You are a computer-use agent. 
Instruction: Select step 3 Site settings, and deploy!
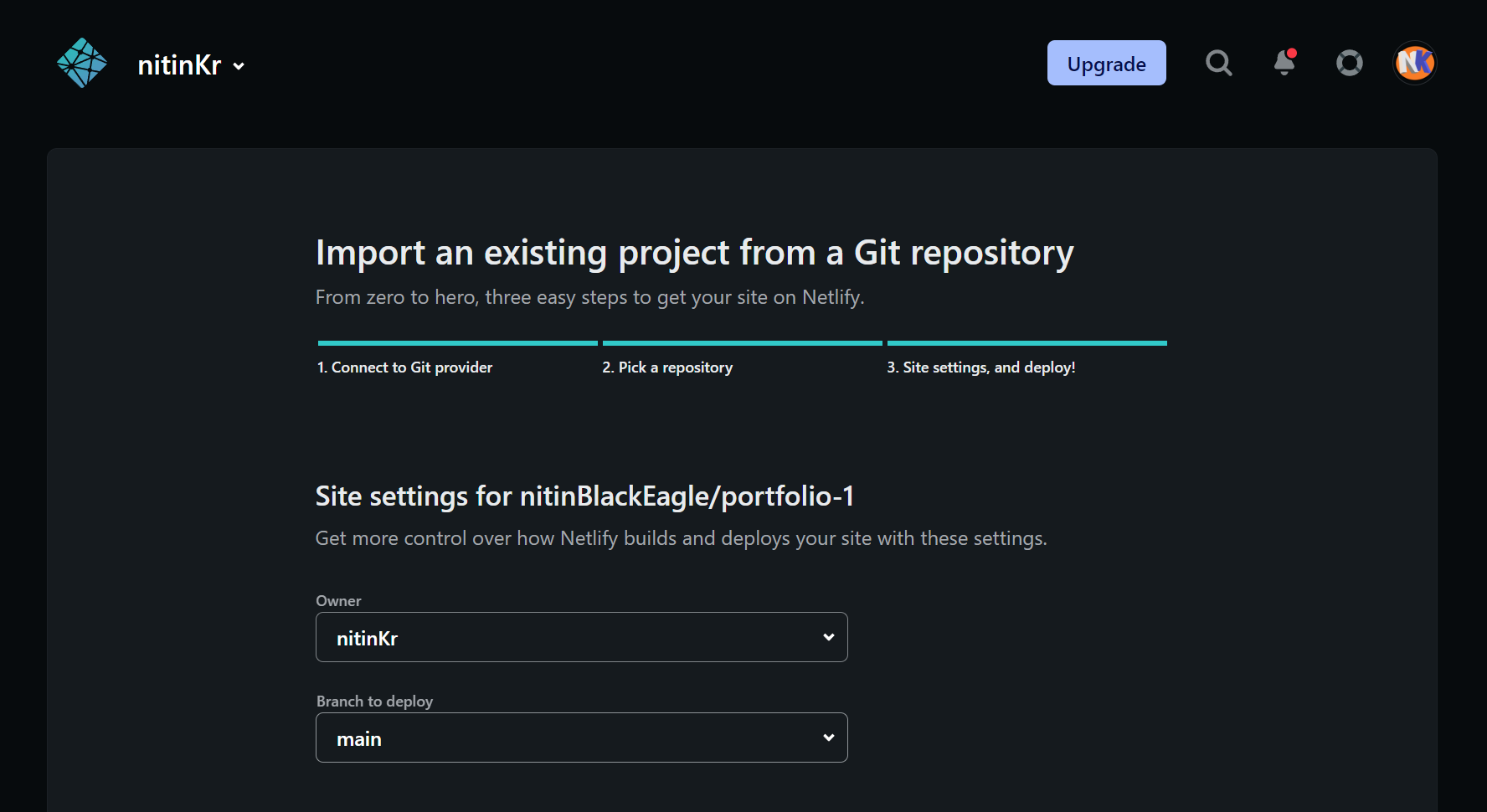[x=981, y=367]
